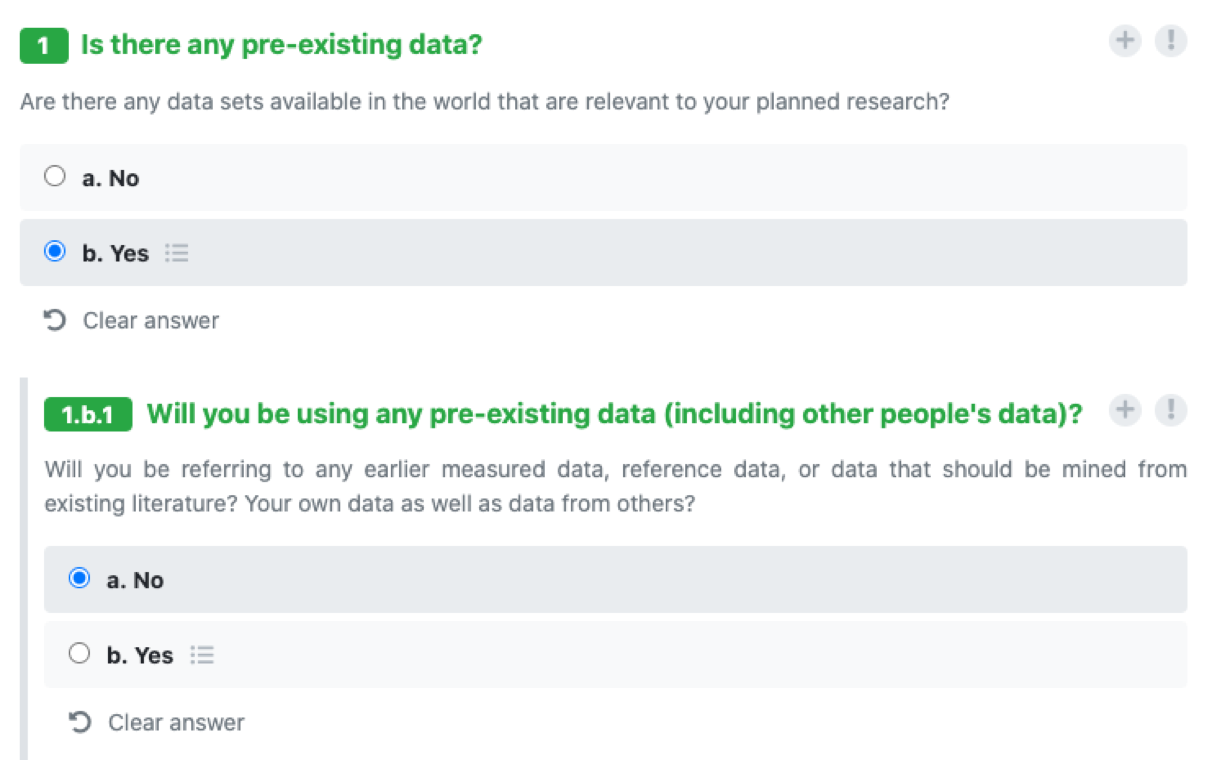
Task: Click the undo arrow icon beside question 1's Clear answer
Action: pyautogui.click(x=56, y=320)
